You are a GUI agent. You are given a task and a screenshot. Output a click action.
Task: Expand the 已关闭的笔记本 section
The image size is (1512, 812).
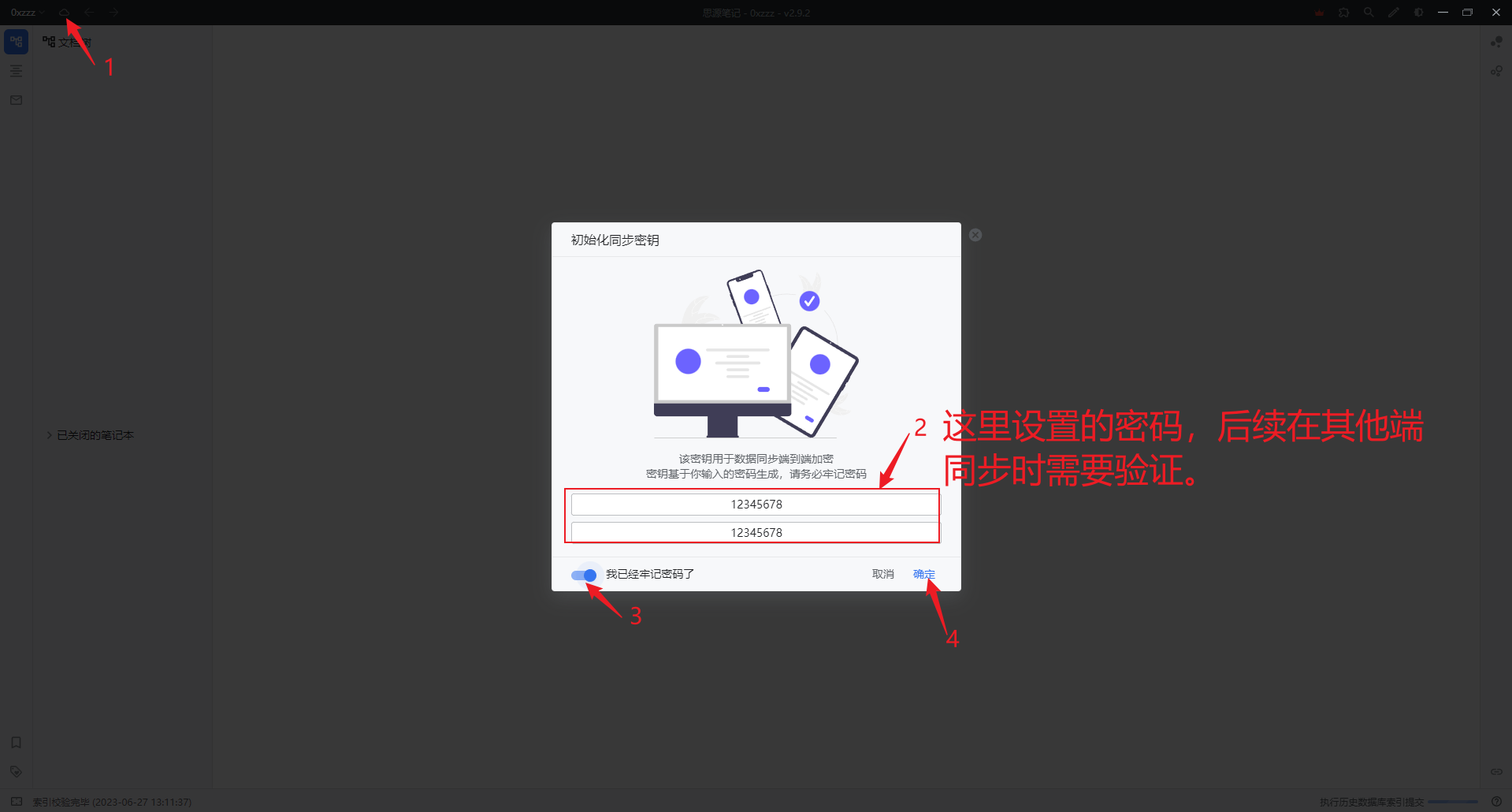pos(90,435)
